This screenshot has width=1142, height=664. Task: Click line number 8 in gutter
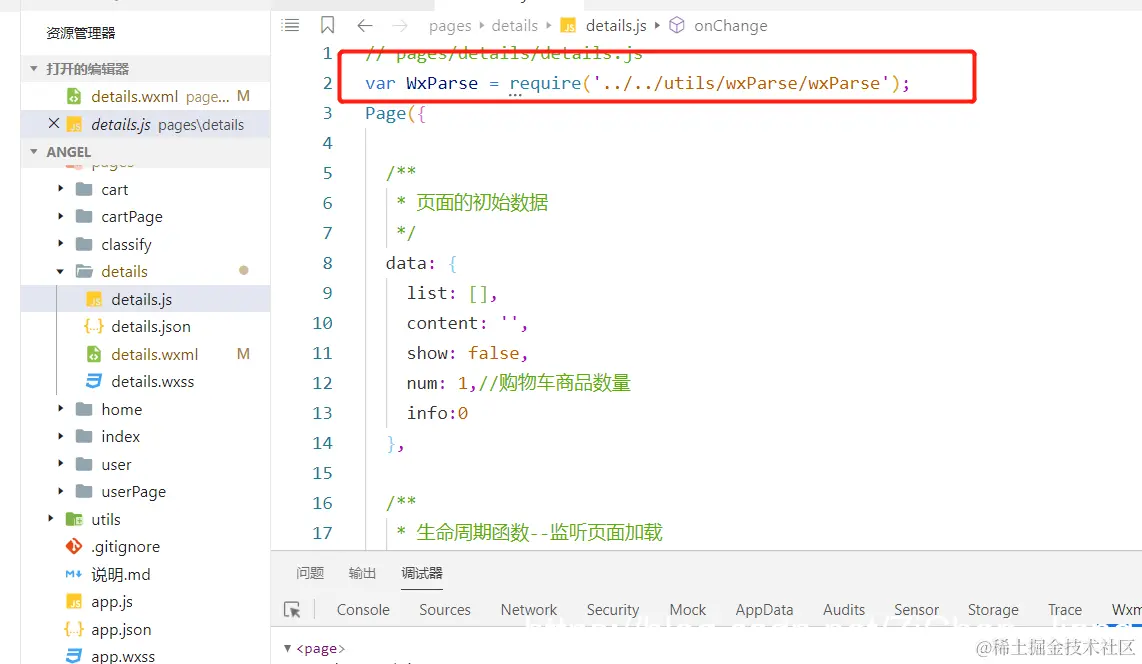tap(327, 263)
